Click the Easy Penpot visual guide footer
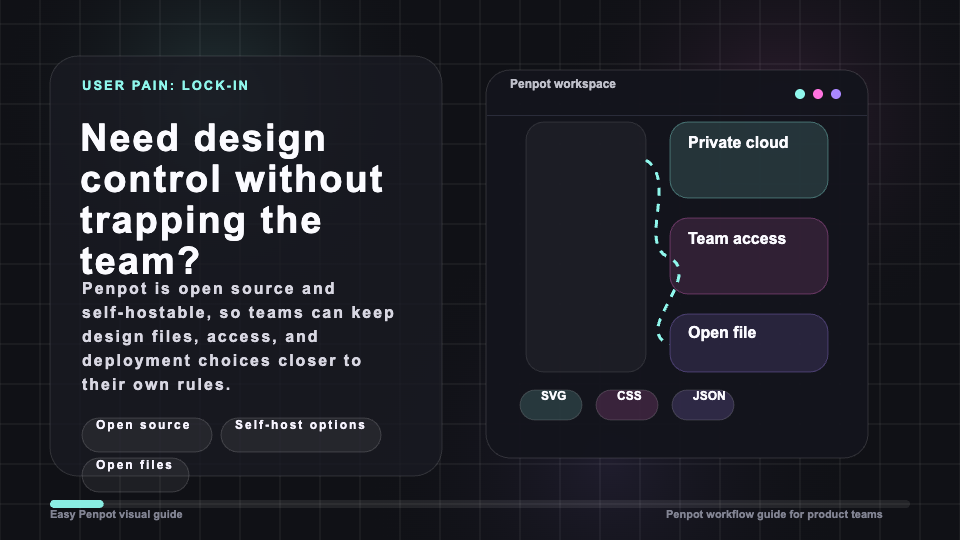The width and height of the screenshot is (960, 540). click(116, 514)
